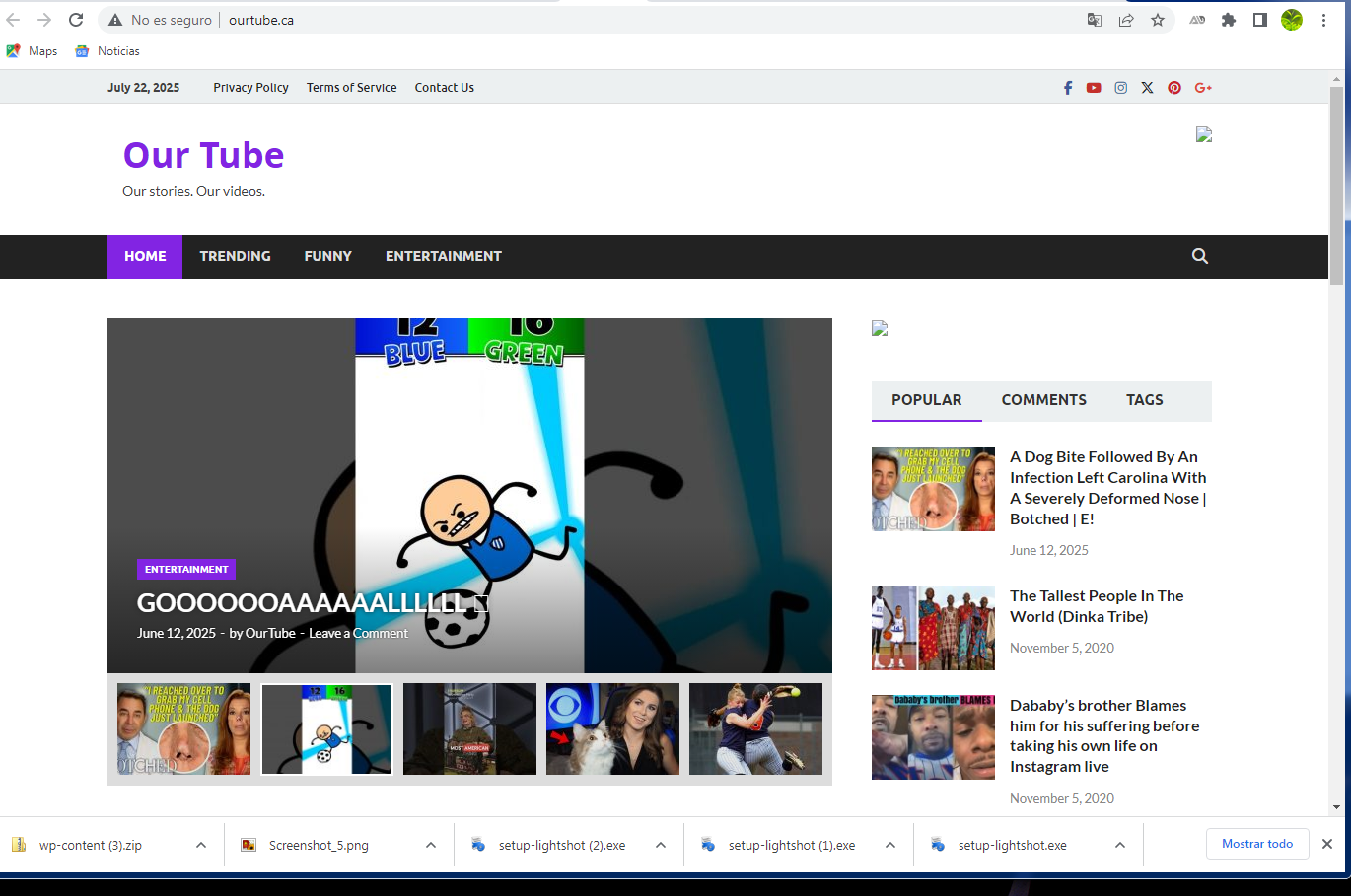
Task: Bookmark this page with the star icon
Action: pos(1158,20)
